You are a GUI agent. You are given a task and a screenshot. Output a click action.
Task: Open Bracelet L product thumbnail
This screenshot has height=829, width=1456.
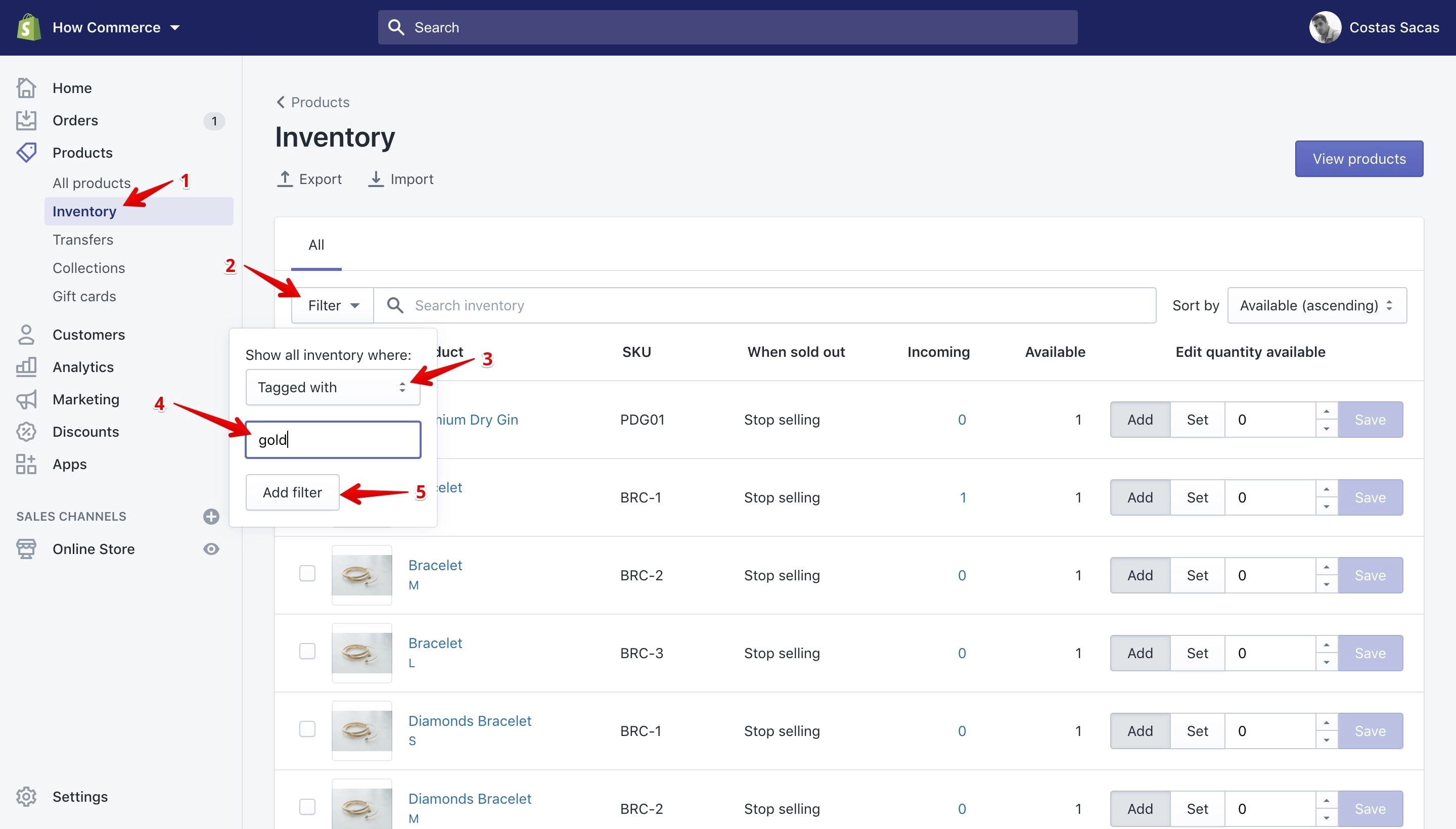pos(361,653)
